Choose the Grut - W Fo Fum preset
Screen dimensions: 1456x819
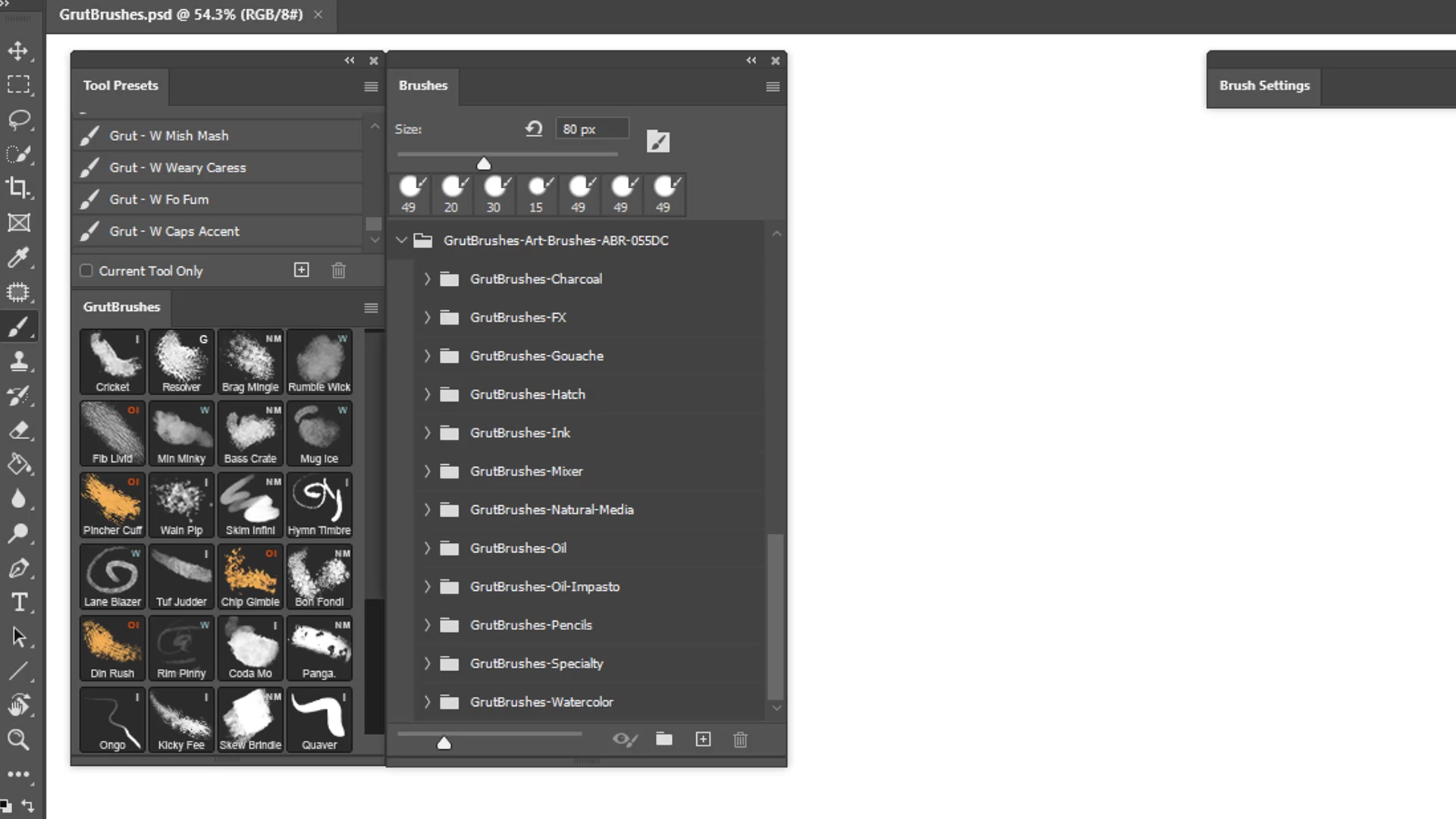pos(218,199)
